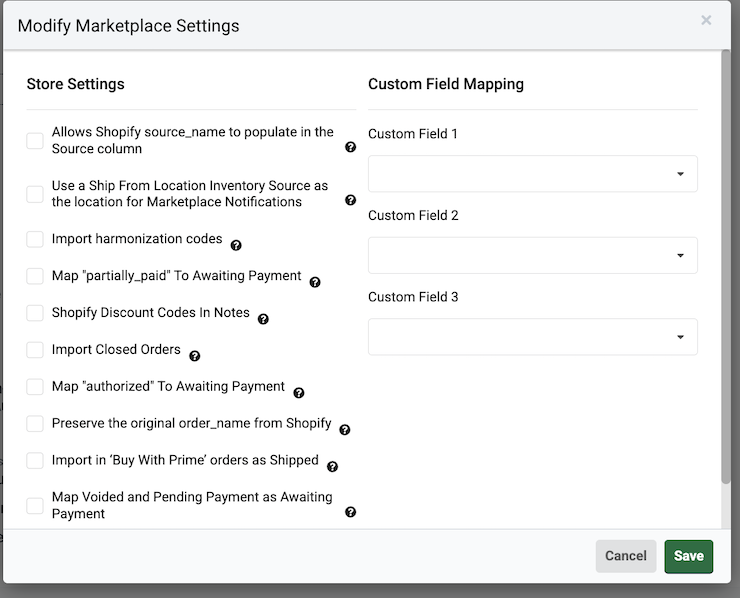
Task: Tick the Import Closed Orders checkbox
Action: 35,350
